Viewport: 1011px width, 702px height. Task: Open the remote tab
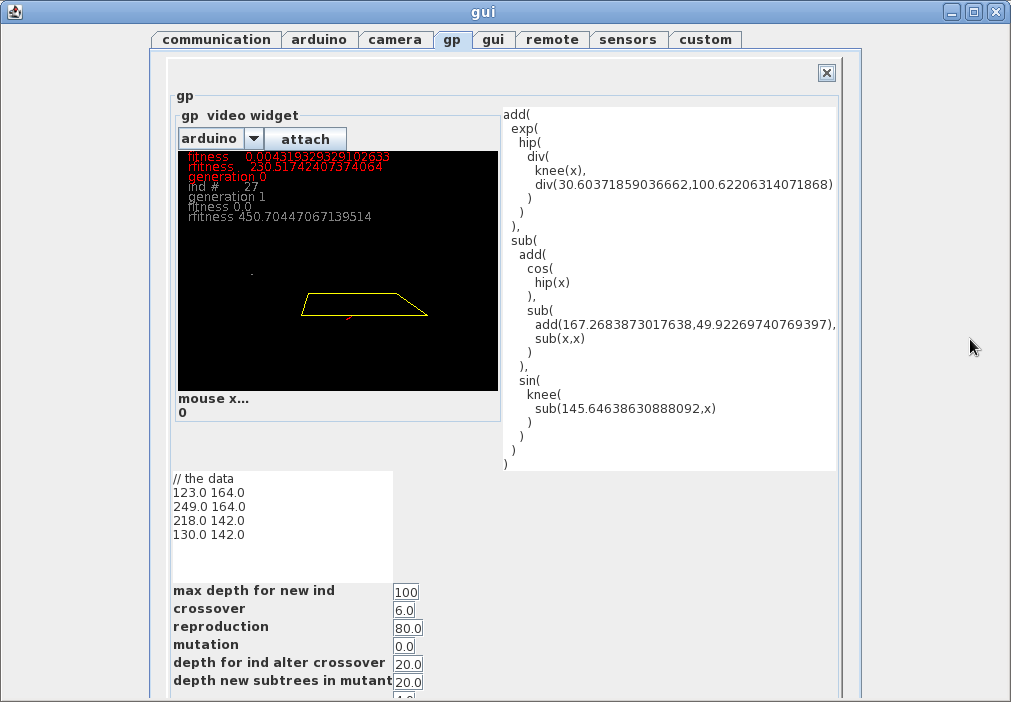tap(552, 40)
